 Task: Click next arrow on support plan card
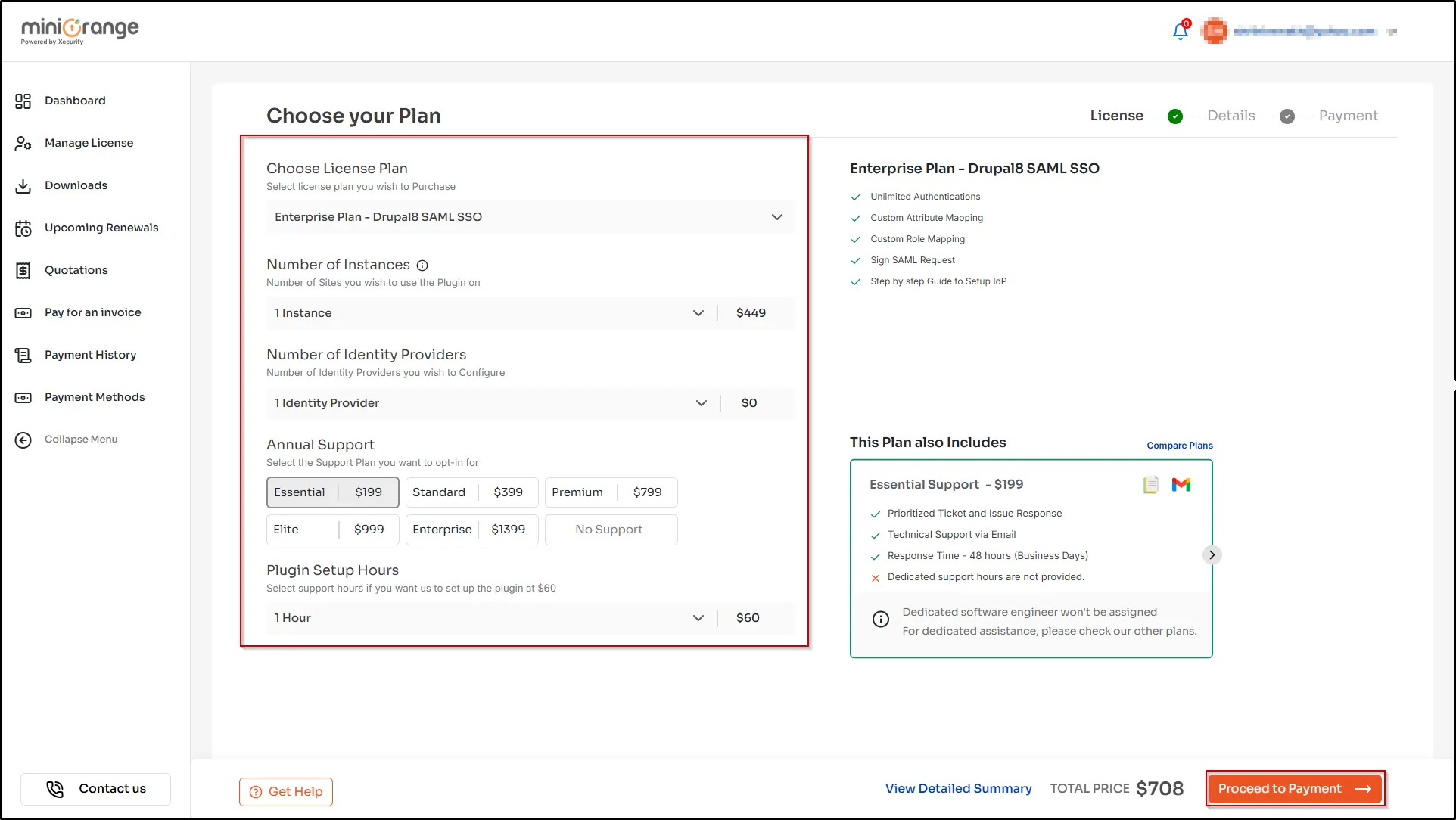(1212, 554)
